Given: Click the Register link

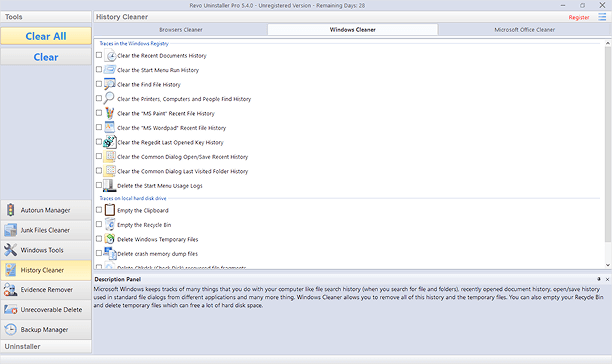Looking at the screenshot, I should pos(579,17).
